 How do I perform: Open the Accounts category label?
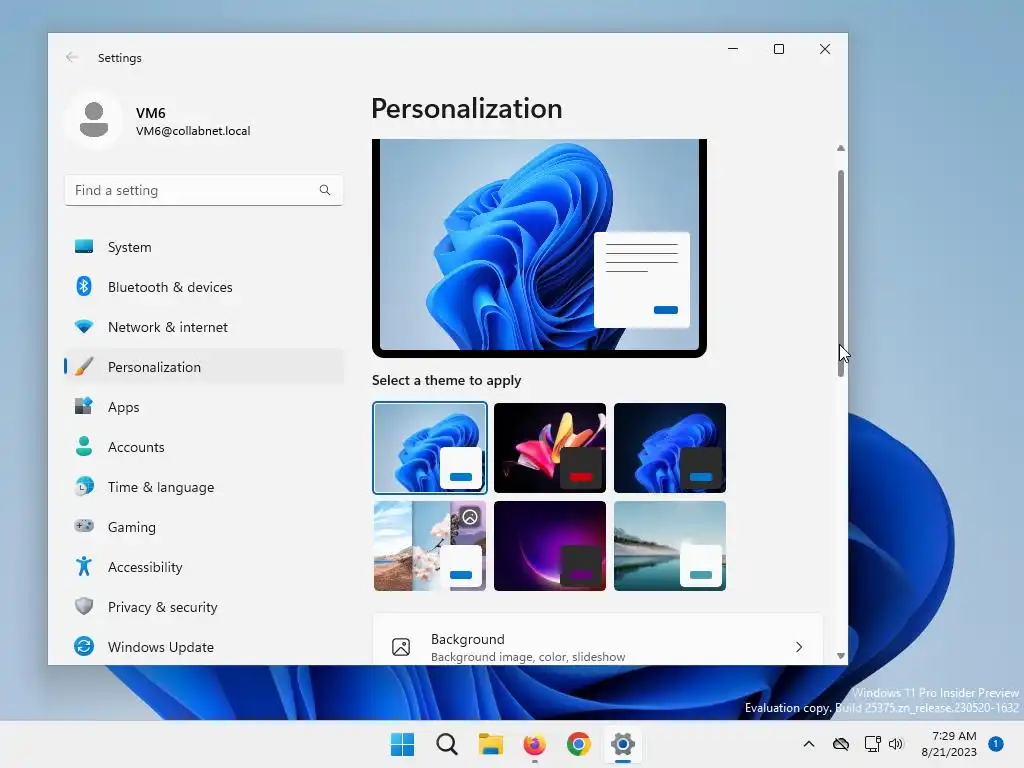click(136, 447)
